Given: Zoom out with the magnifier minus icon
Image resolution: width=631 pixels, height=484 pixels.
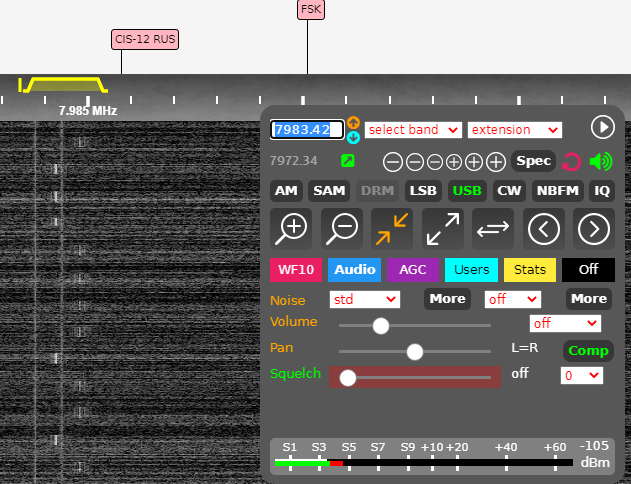Looking at the screenshot, I should tap(342, 229).
